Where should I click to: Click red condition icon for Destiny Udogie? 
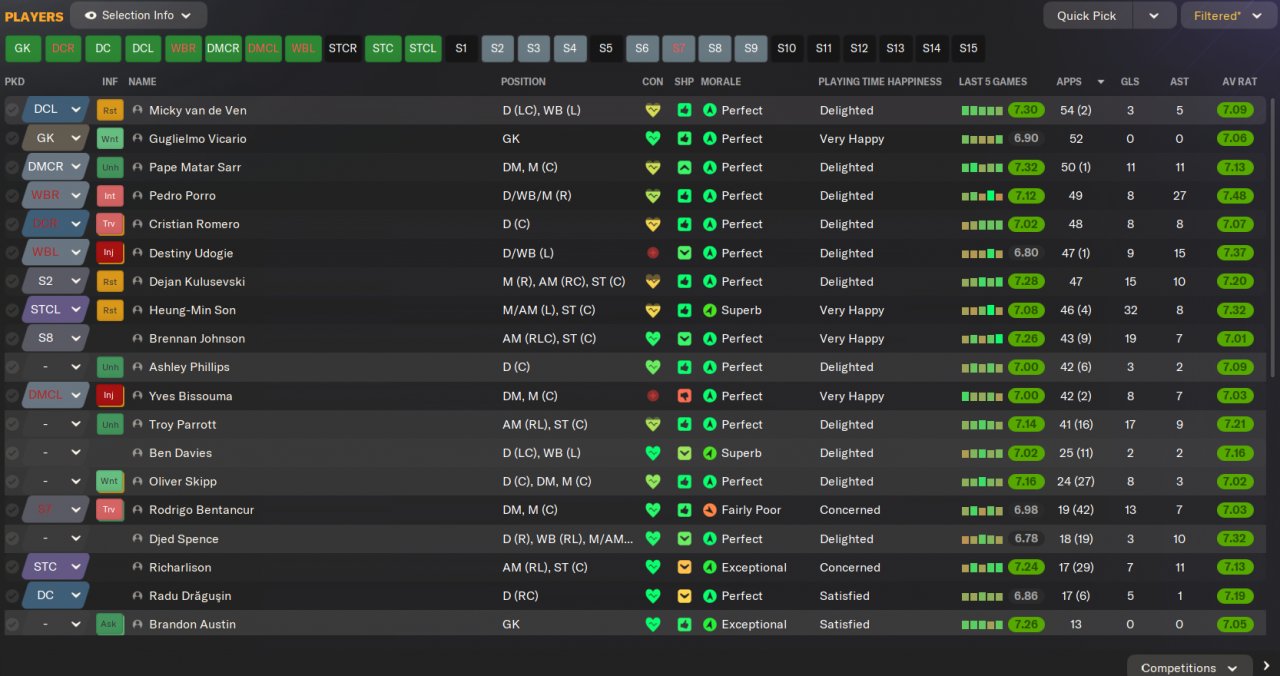653,253
